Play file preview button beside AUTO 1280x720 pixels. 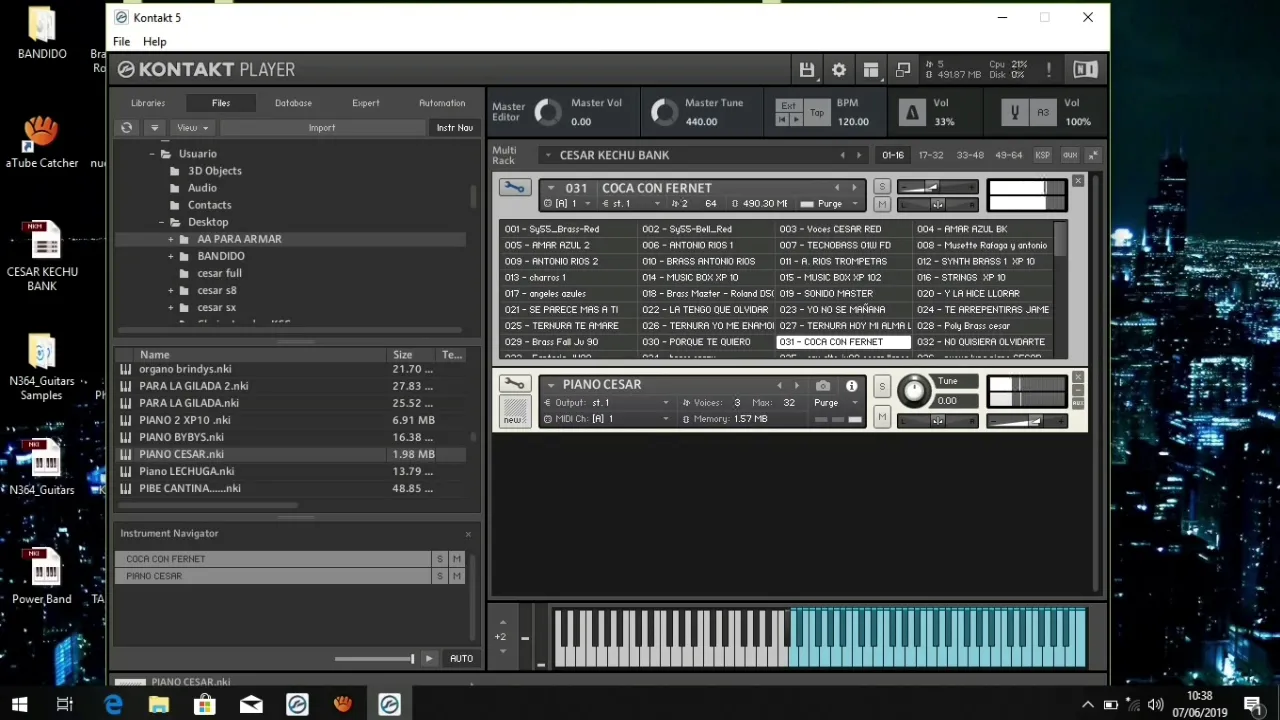428,659
